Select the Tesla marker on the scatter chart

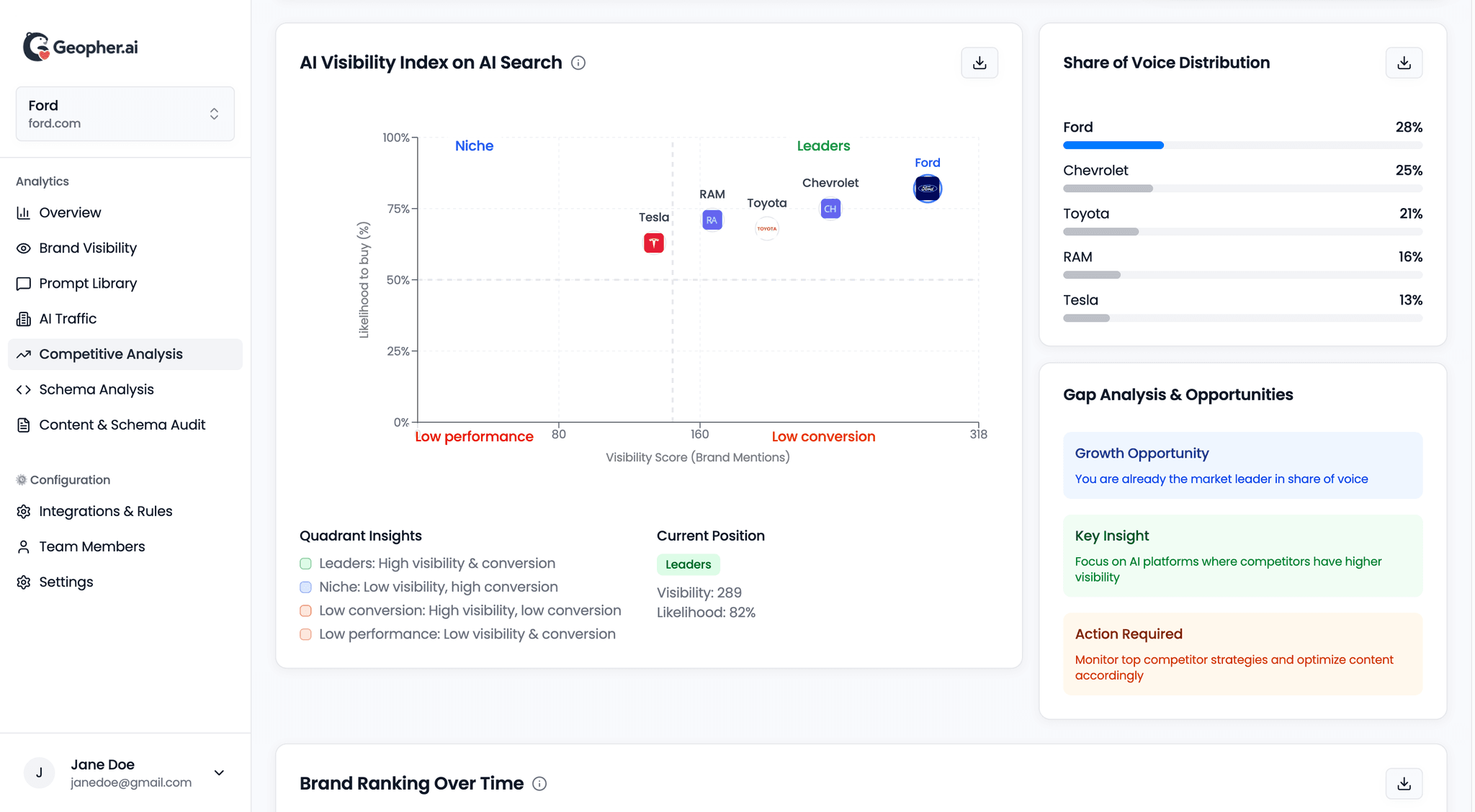pos(653,243)
